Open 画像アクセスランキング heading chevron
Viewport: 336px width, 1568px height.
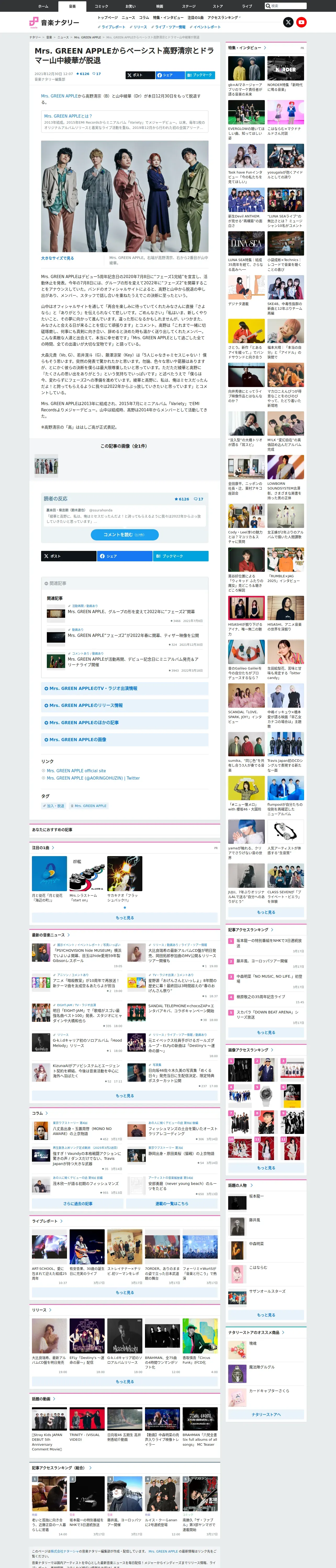271,1050
